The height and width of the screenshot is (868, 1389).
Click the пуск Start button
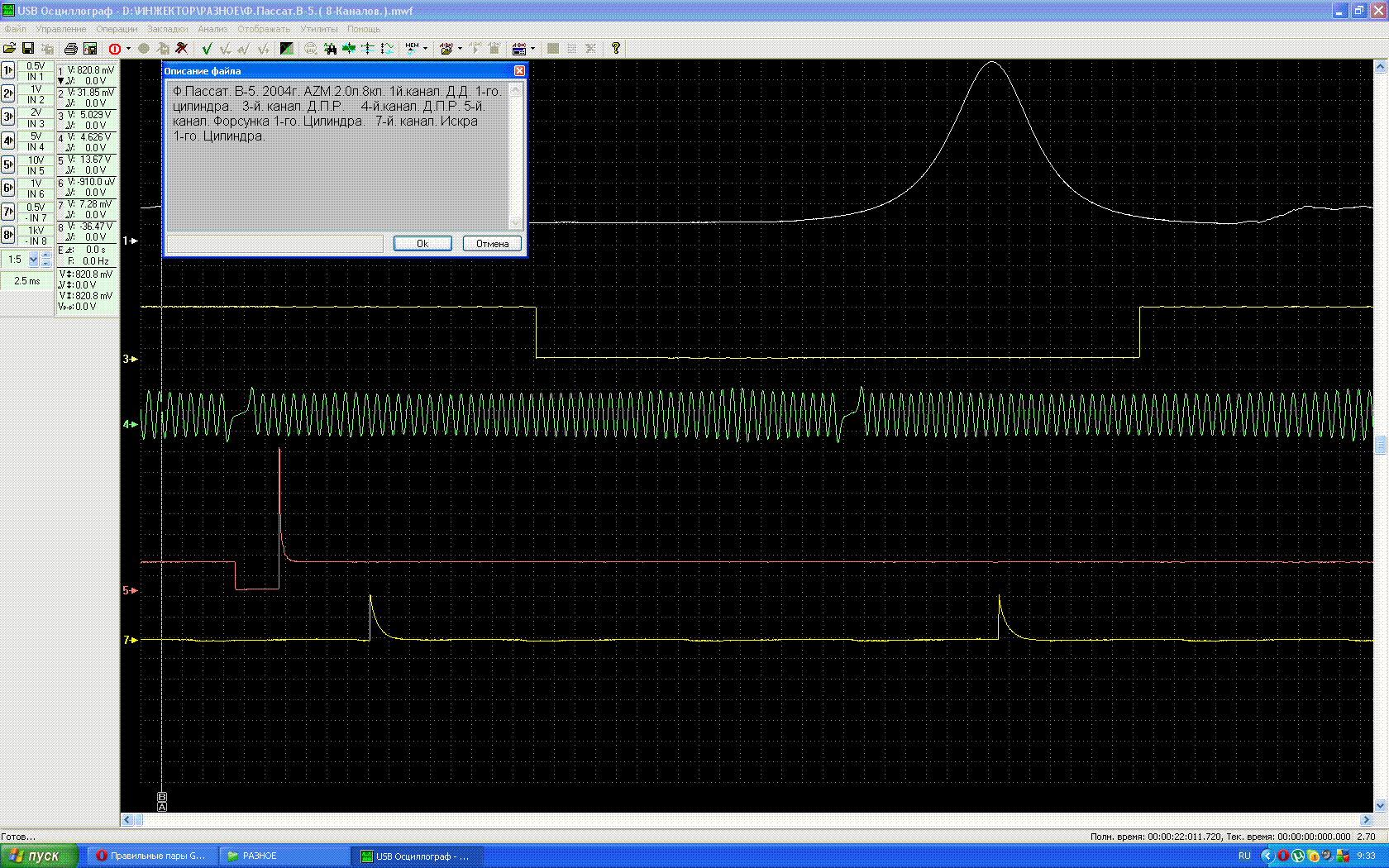(39, 856)
